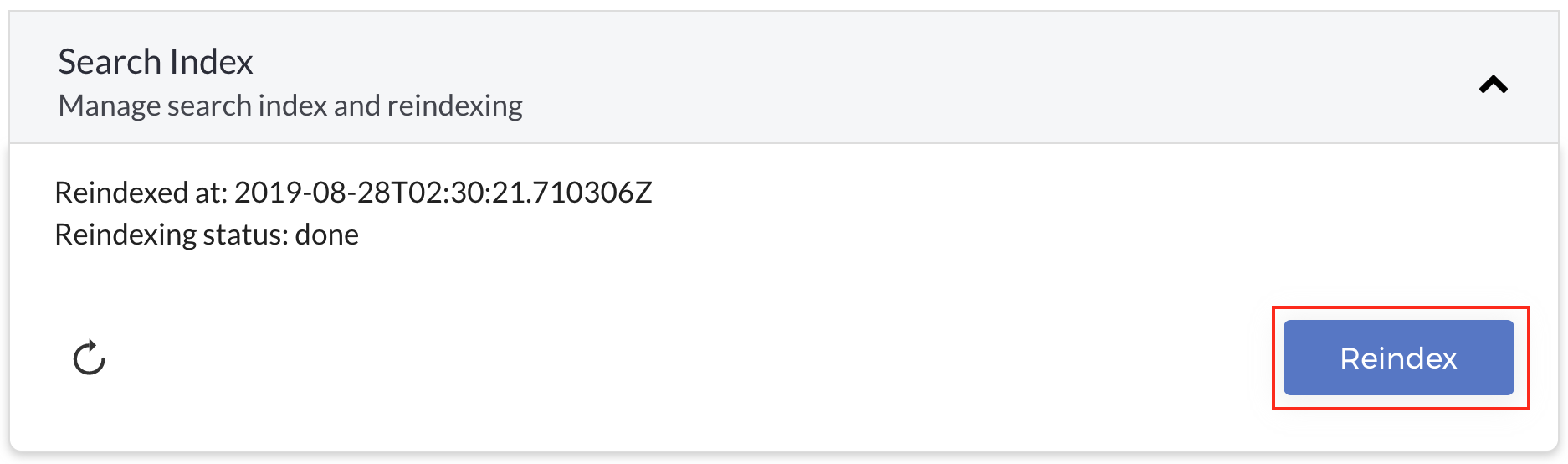Select the Reindexed at timestamp value
This screenshot has width=1568, height=464.
443,193
